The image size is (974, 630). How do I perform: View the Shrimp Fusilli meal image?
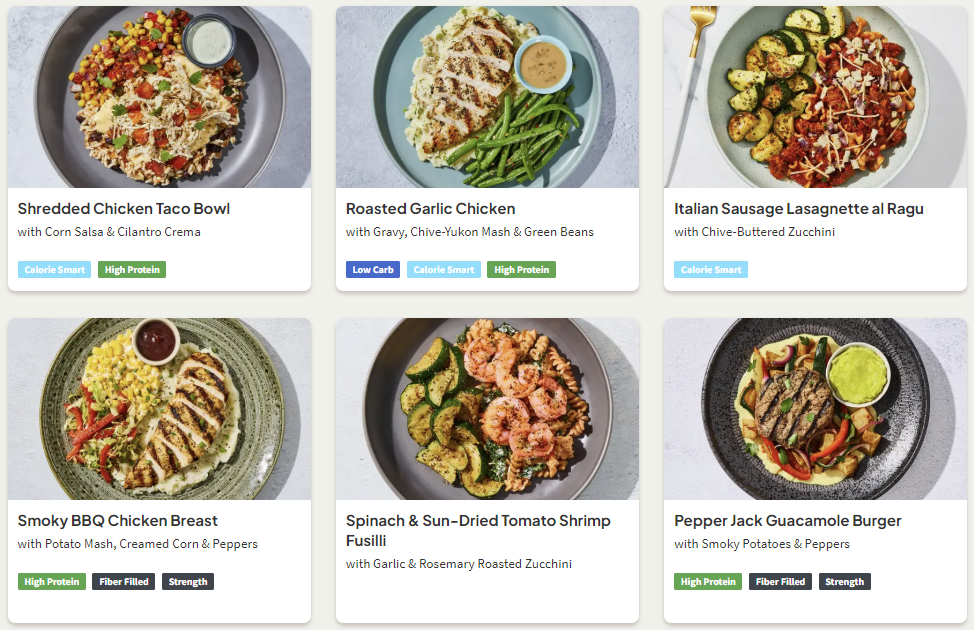pyautogui.click(x=487, y=409)
